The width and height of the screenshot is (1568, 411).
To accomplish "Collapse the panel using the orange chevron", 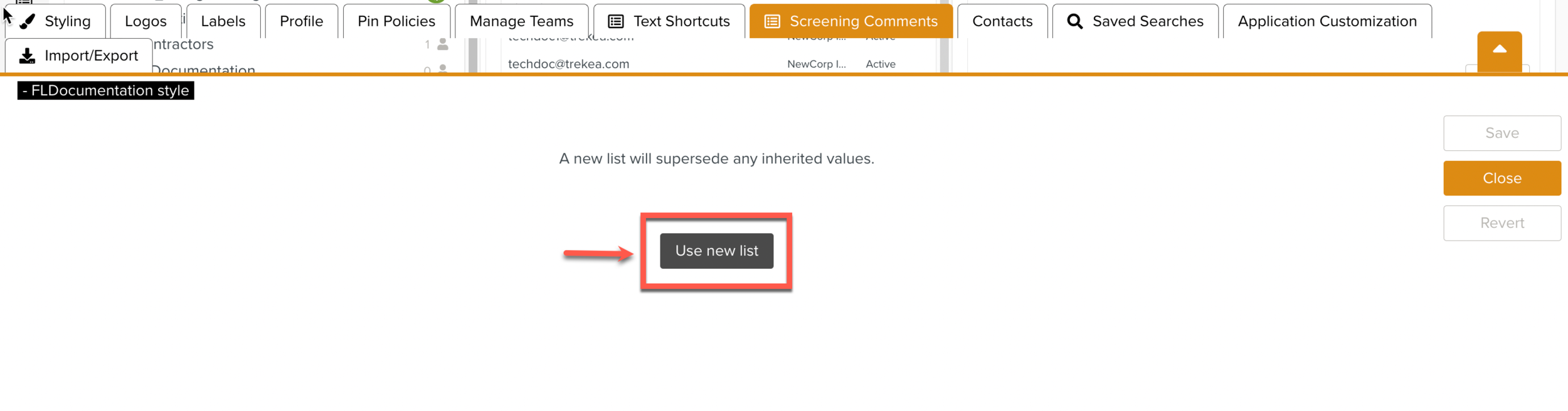I will (1500, 50).
